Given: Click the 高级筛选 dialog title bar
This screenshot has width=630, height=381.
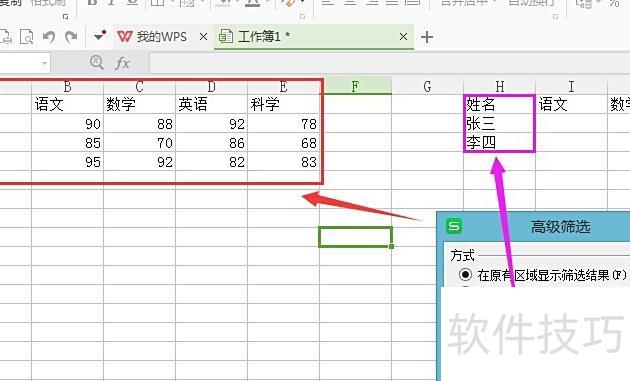Looking at the screenshot, I should (534, 227).
